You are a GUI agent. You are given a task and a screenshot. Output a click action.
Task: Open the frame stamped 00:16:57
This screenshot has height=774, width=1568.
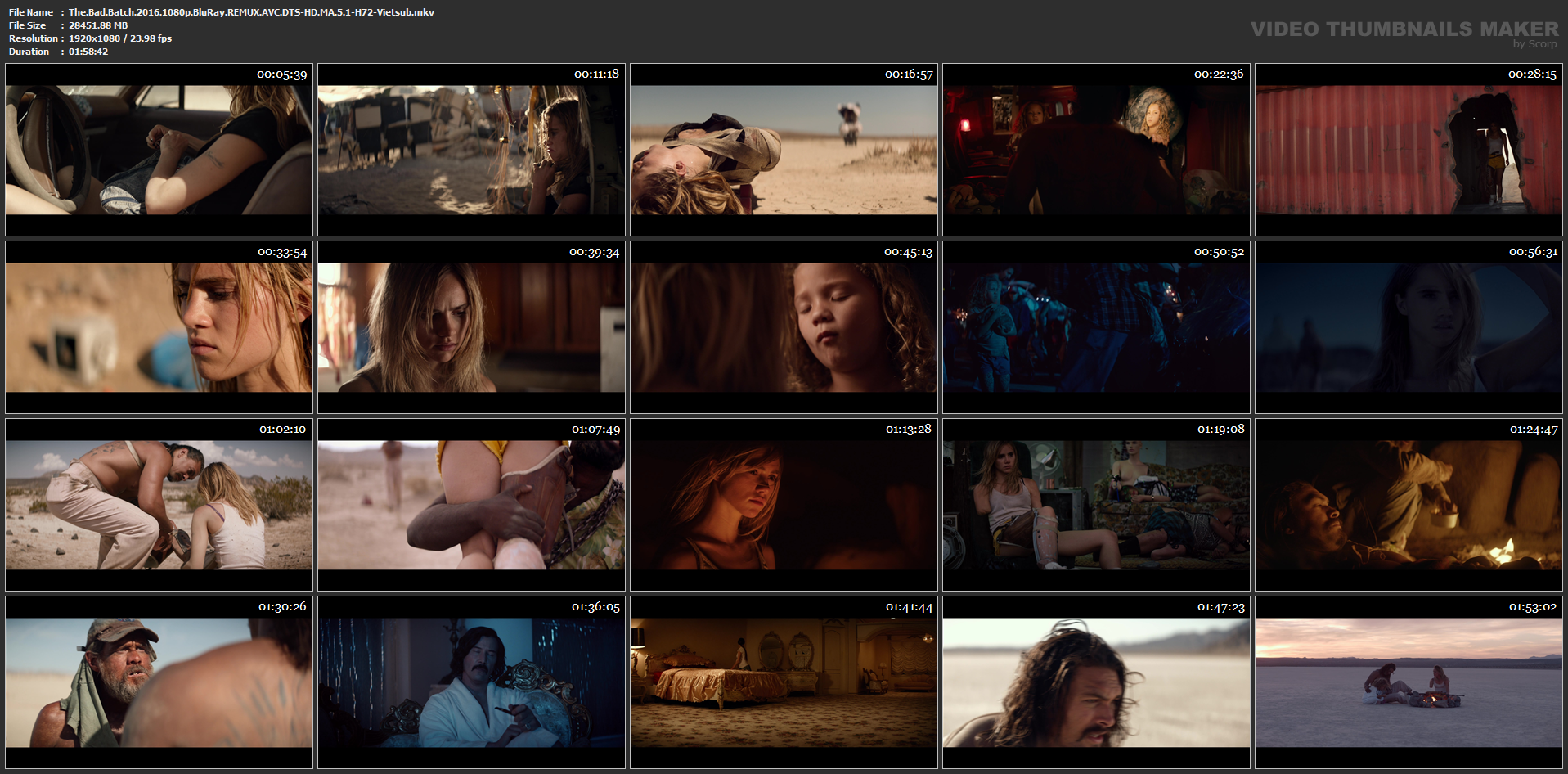[784, 150]
